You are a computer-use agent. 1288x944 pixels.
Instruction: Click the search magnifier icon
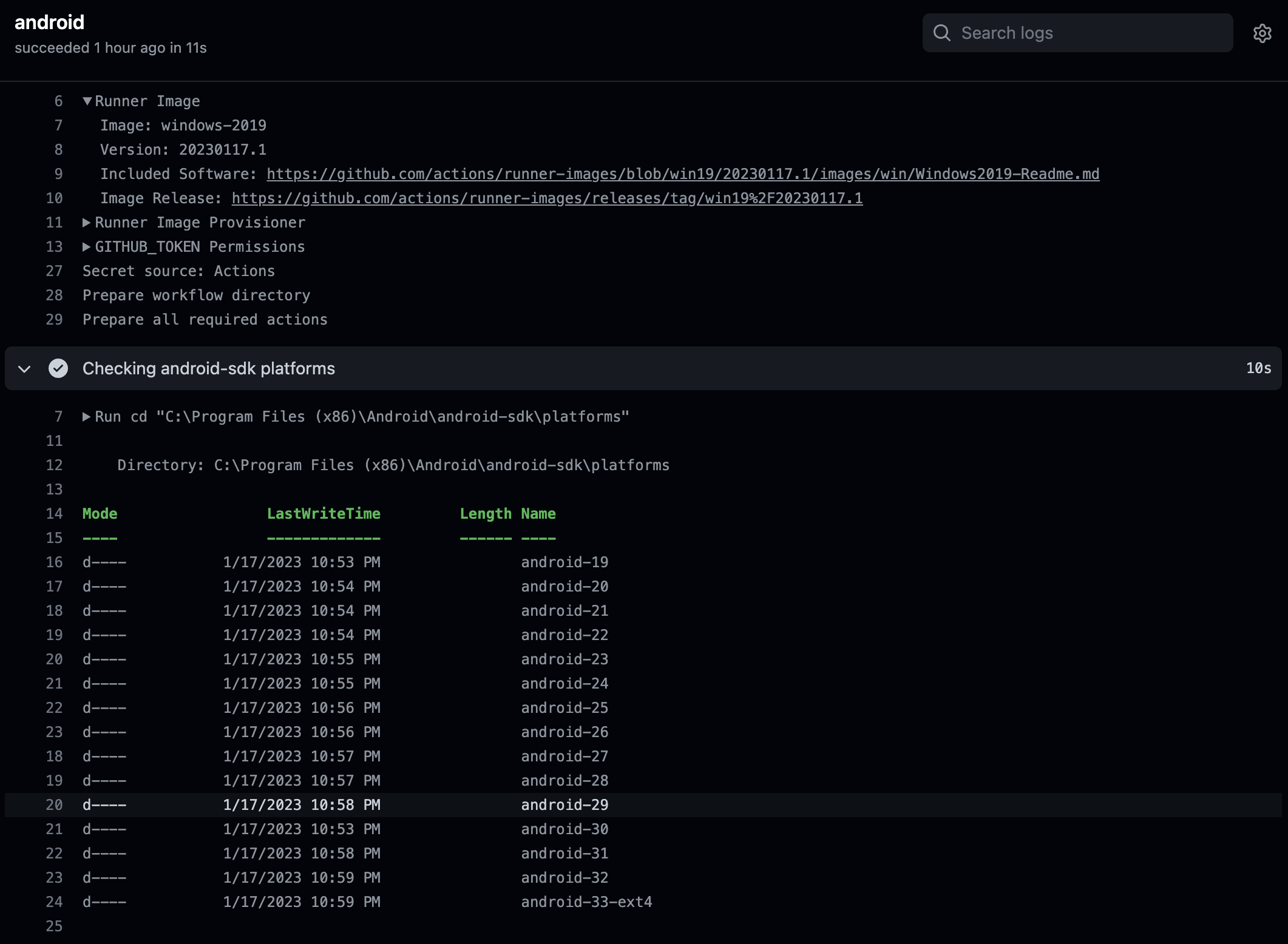941,33
